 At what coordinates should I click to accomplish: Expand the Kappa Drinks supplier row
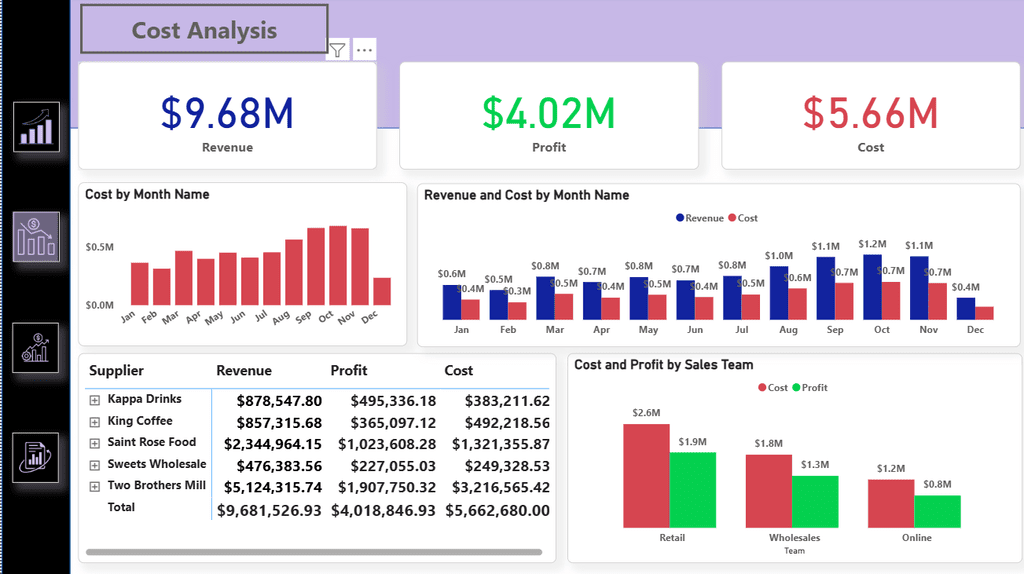tap(95, 400)
